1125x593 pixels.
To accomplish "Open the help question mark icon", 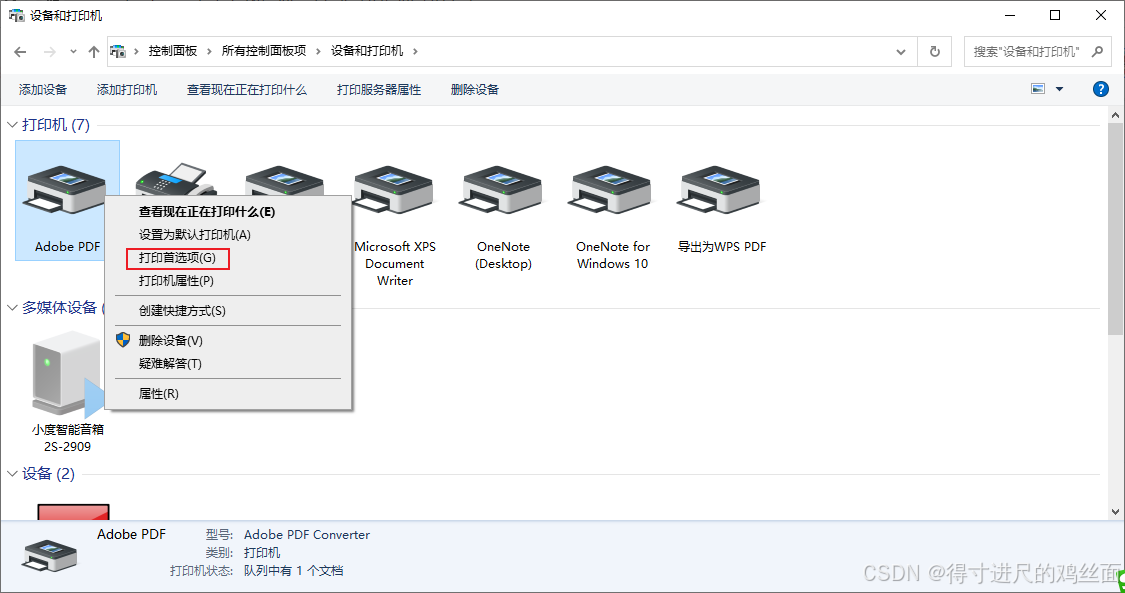I will (x=1100, y=89).
